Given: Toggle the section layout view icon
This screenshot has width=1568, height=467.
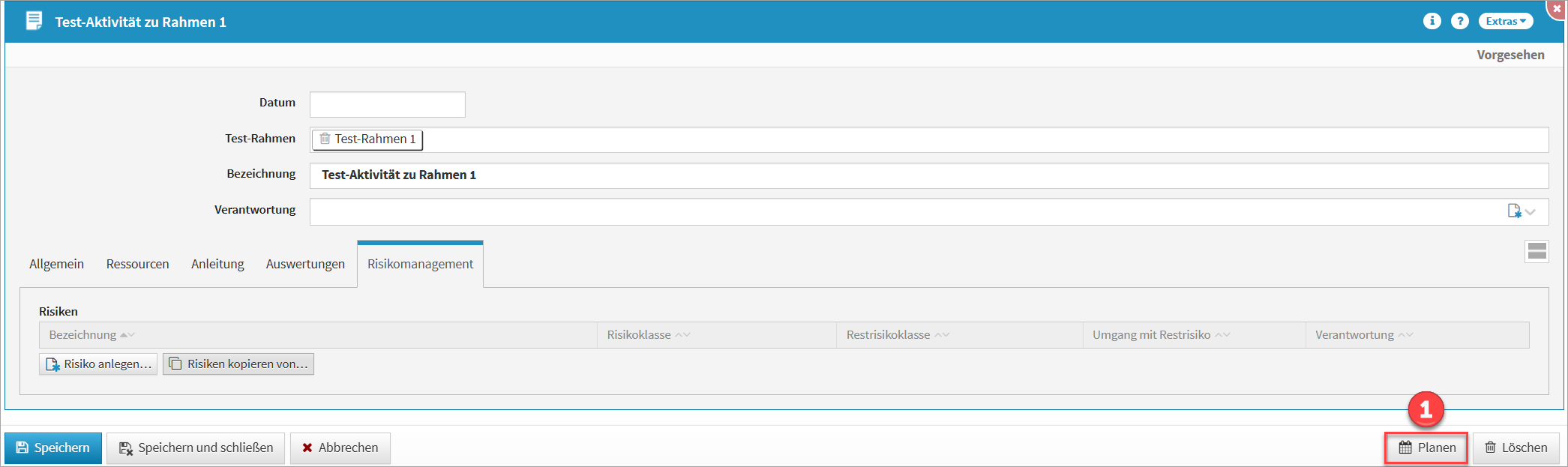Looking at the screenshot, I should [x=1537, y=251].
